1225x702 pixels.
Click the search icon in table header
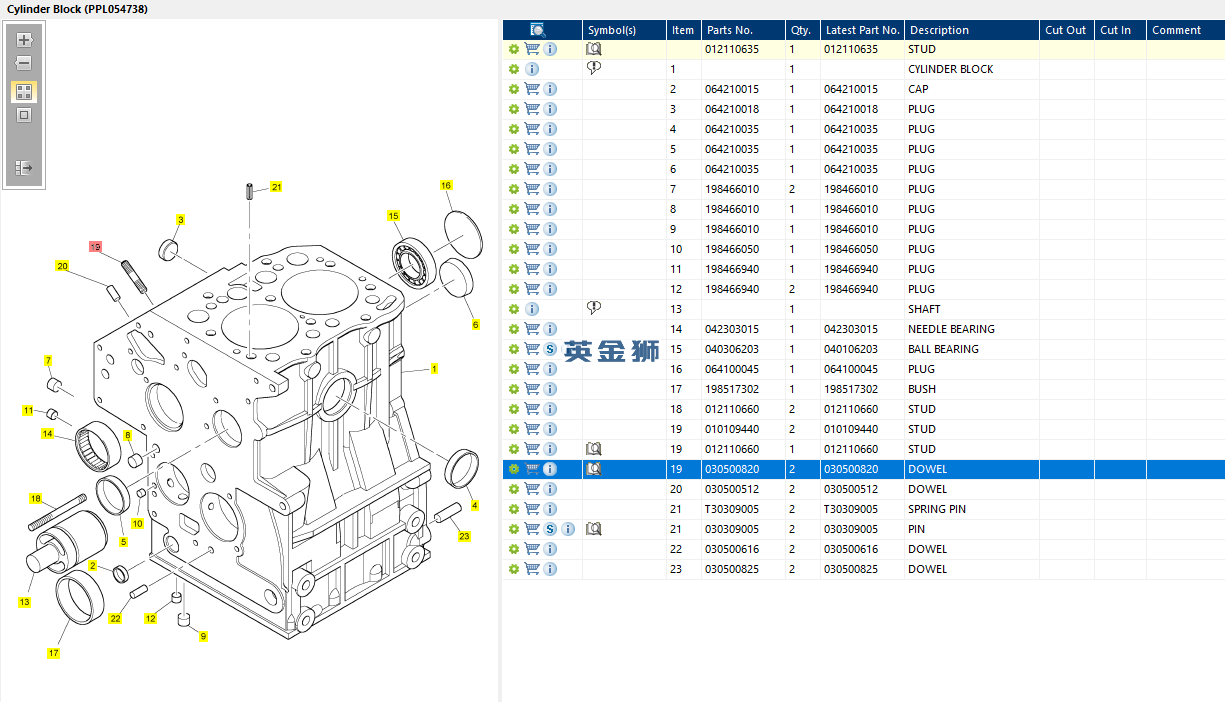(x=537, y=30)
